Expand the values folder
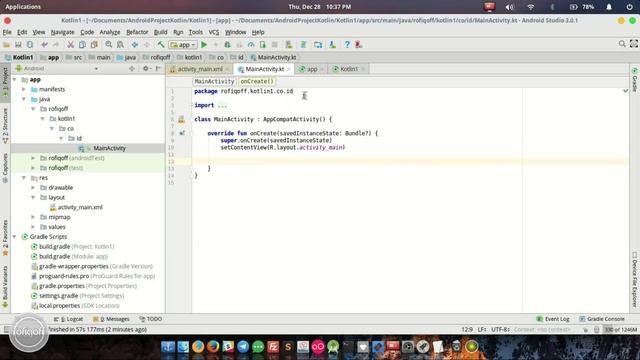640x360 pixels. click(x=33, y=227)
